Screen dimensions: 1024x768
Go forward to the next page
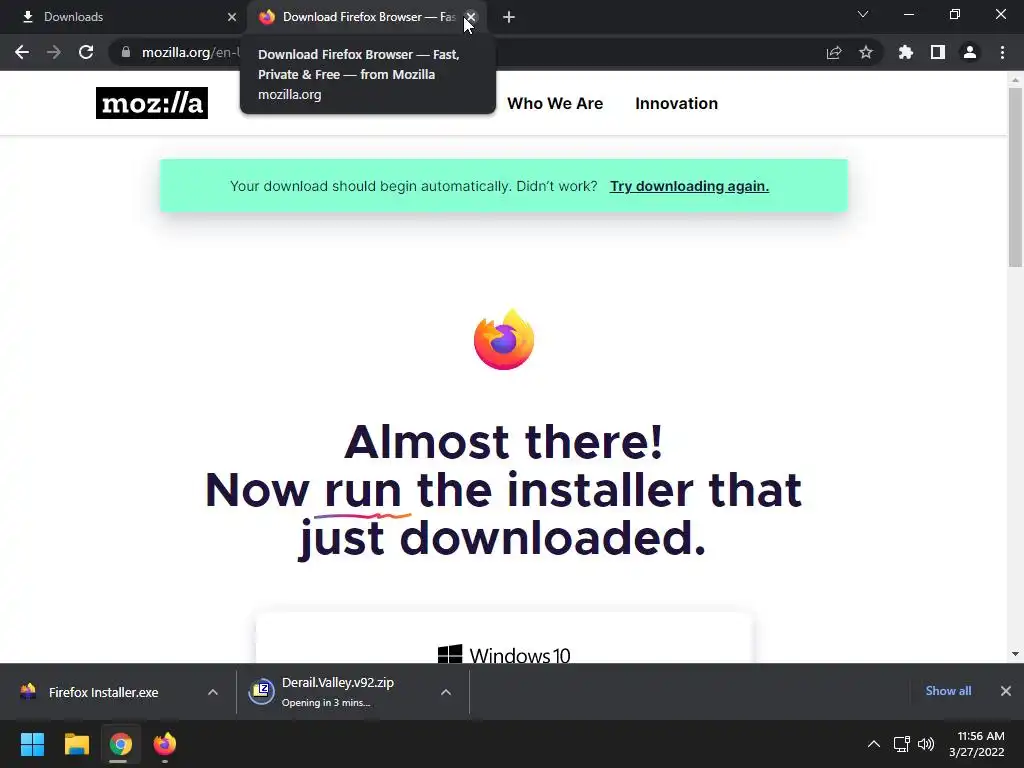coord(54,52)
